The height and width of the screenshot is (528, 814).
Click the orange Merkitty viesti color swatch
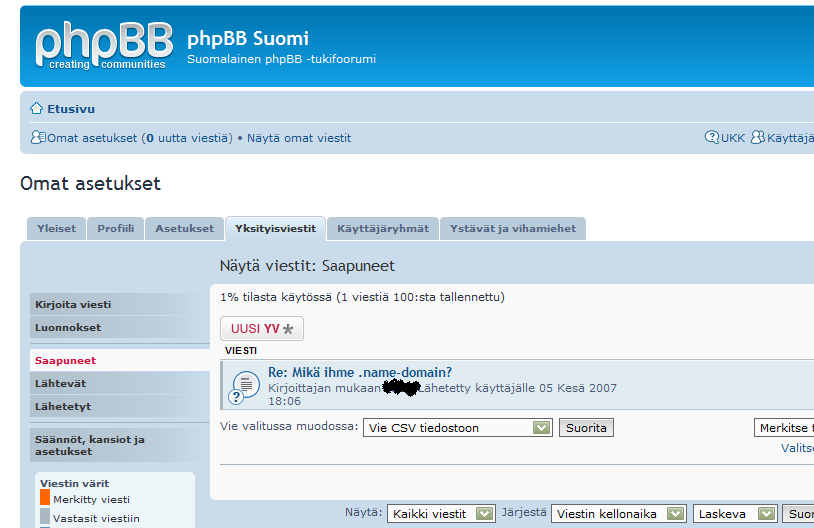tap(44, 499)
